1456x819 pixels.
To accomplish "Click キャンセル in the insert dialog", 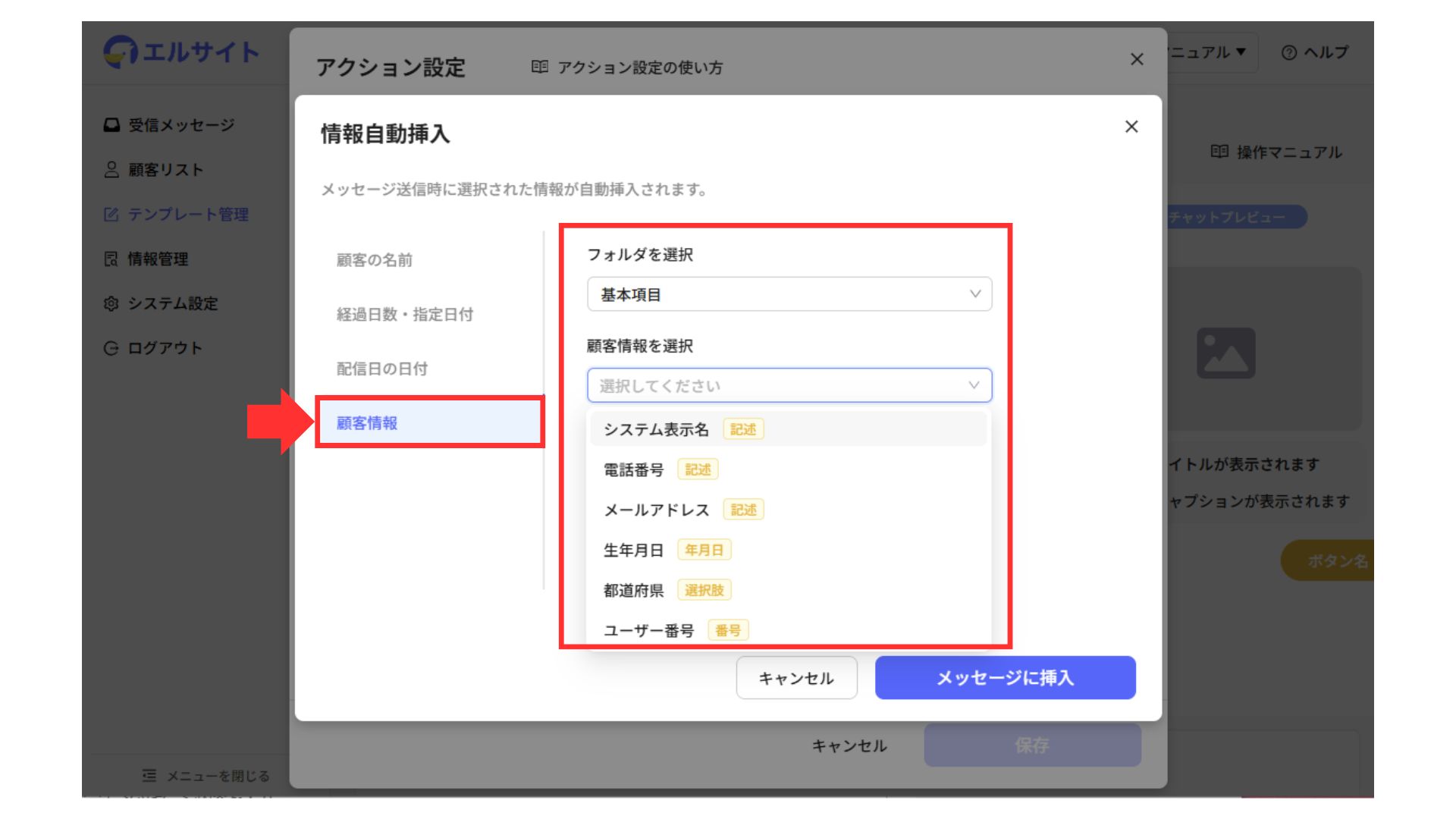I will (x=796, y=678).
